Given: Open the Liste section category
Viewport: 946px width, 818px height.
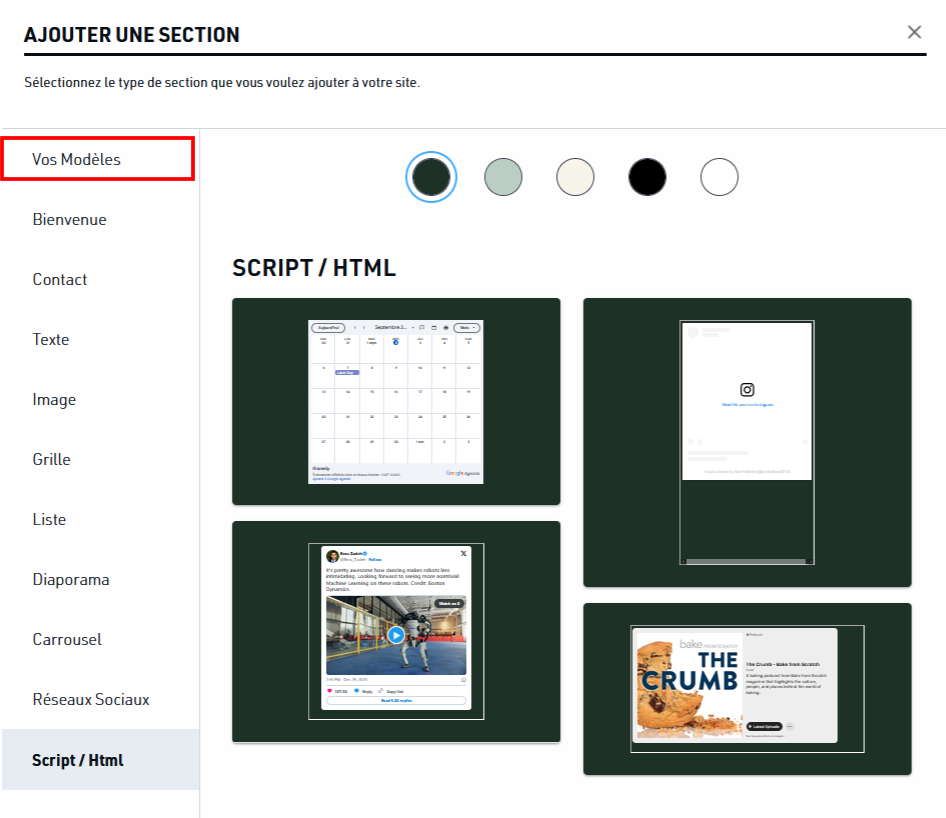Looking at the screenshot, I should pyautogui.click(x=100, y=519).
